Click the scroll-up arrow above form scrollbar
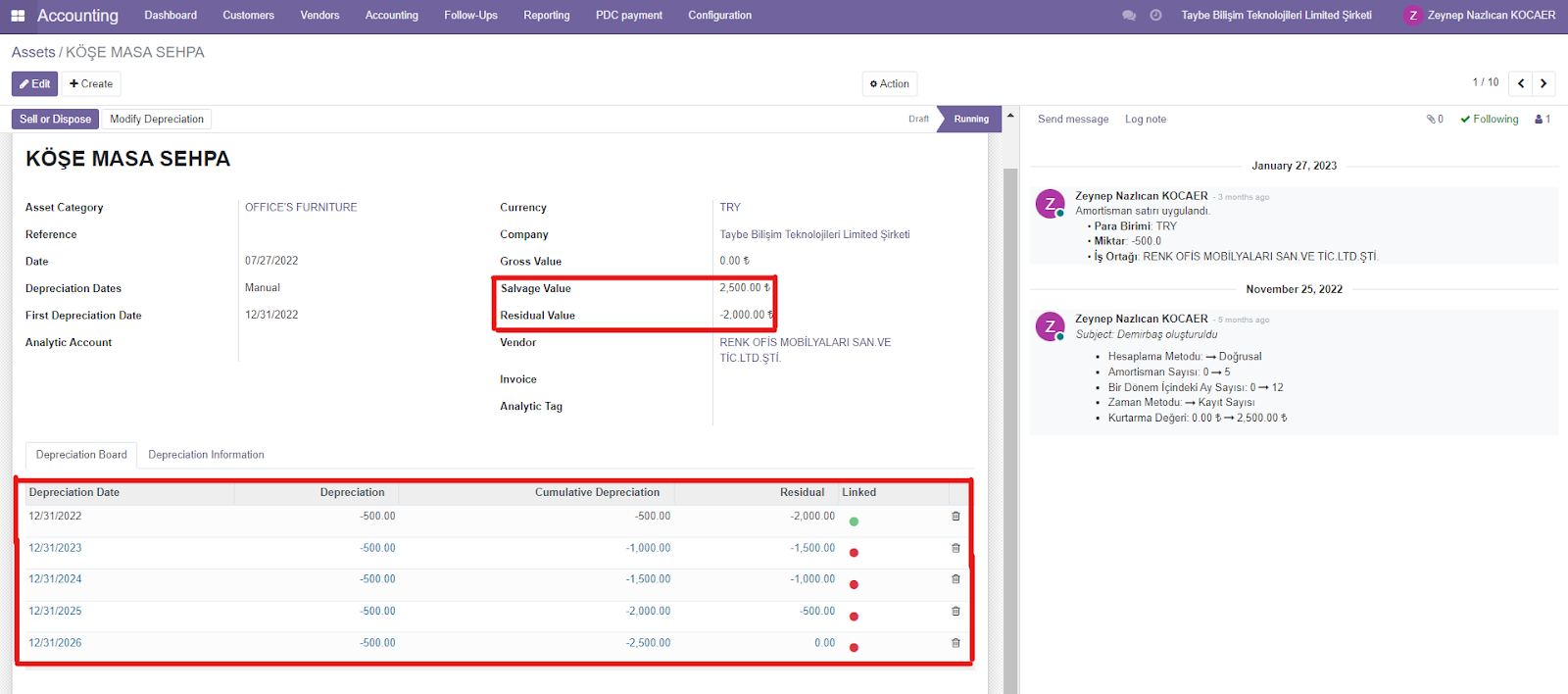This screenshot has width=1568, height=694. pyautogui.click(x=1010, y=116)
